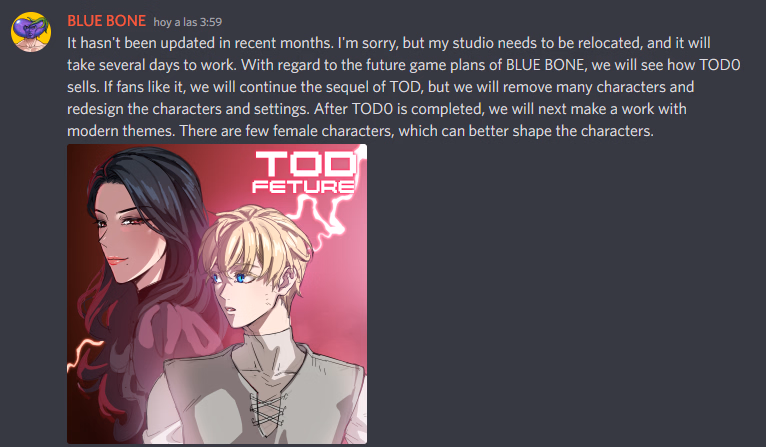The width and height of the screenshot is (766, 447).
Task: Open BLUE BONE's eggplant avatar profile picture
Action: (31, 32)
